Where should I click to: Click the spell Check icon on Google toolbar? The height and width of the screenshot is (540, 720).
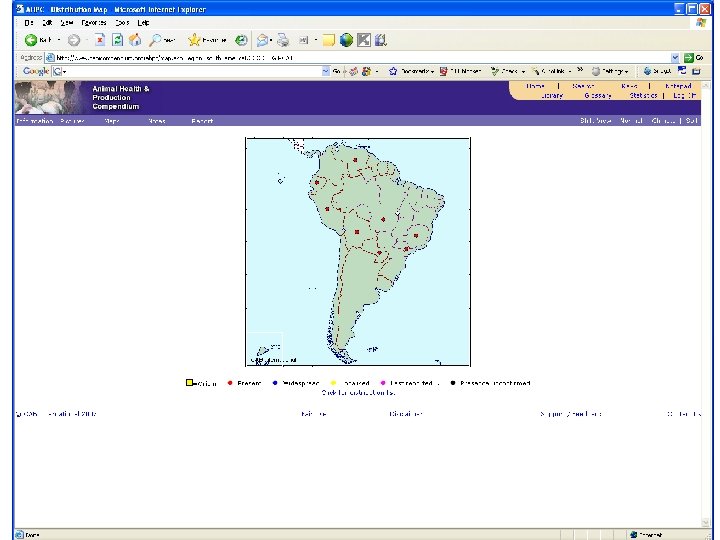tap(495, 71)
